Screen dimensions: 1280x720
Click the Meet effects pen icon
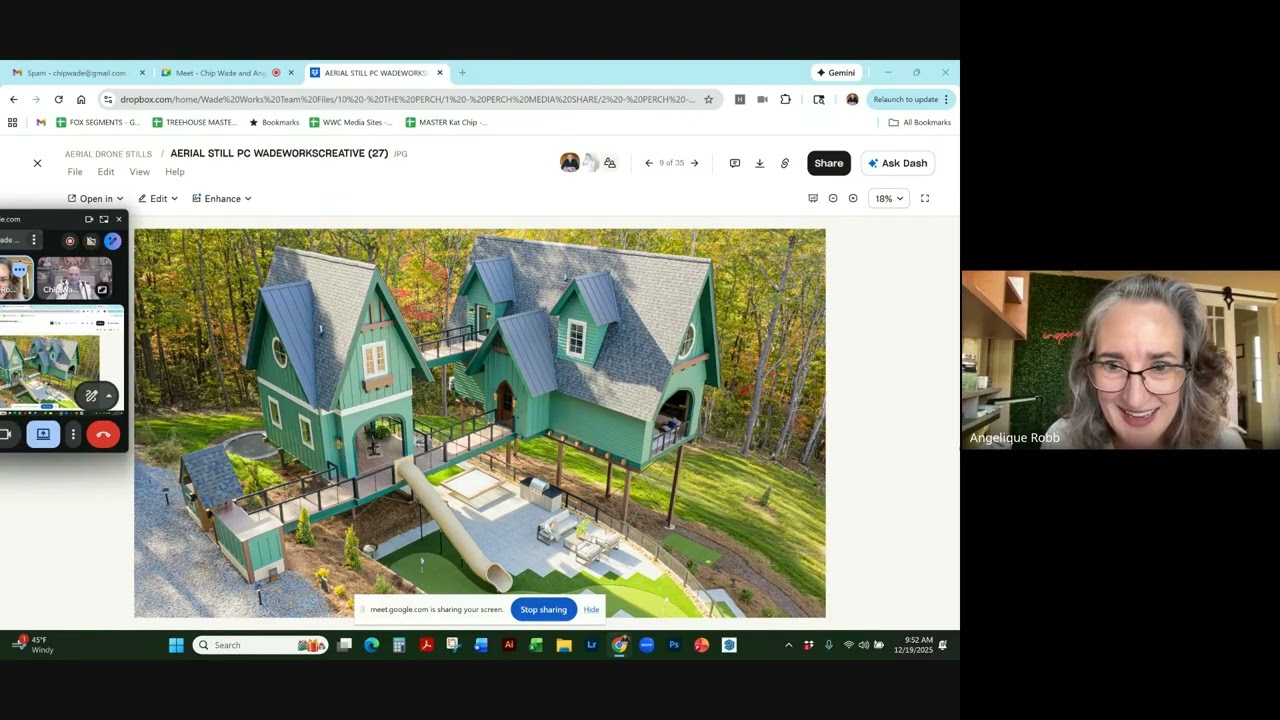(112, 240)
